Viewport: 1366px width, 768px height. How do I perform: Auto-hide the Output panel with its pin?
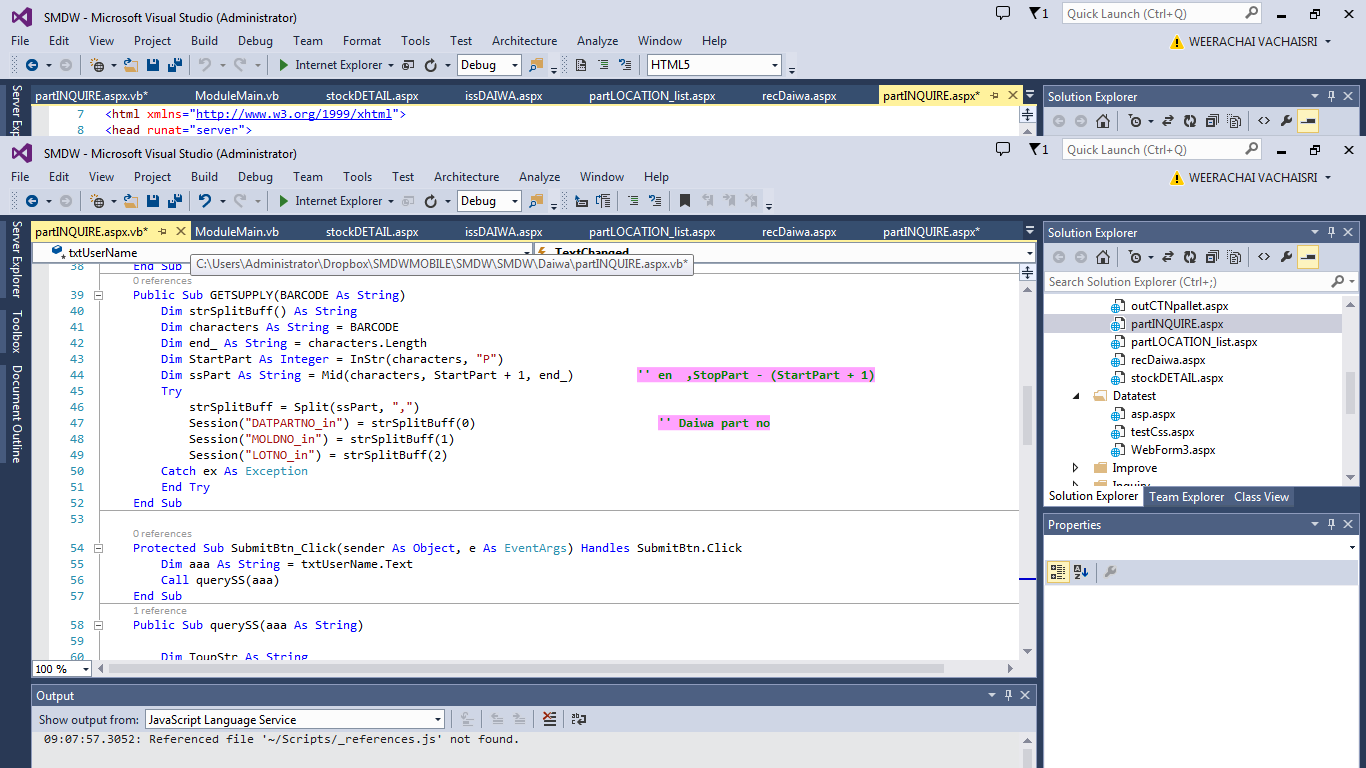[1007, 696]
